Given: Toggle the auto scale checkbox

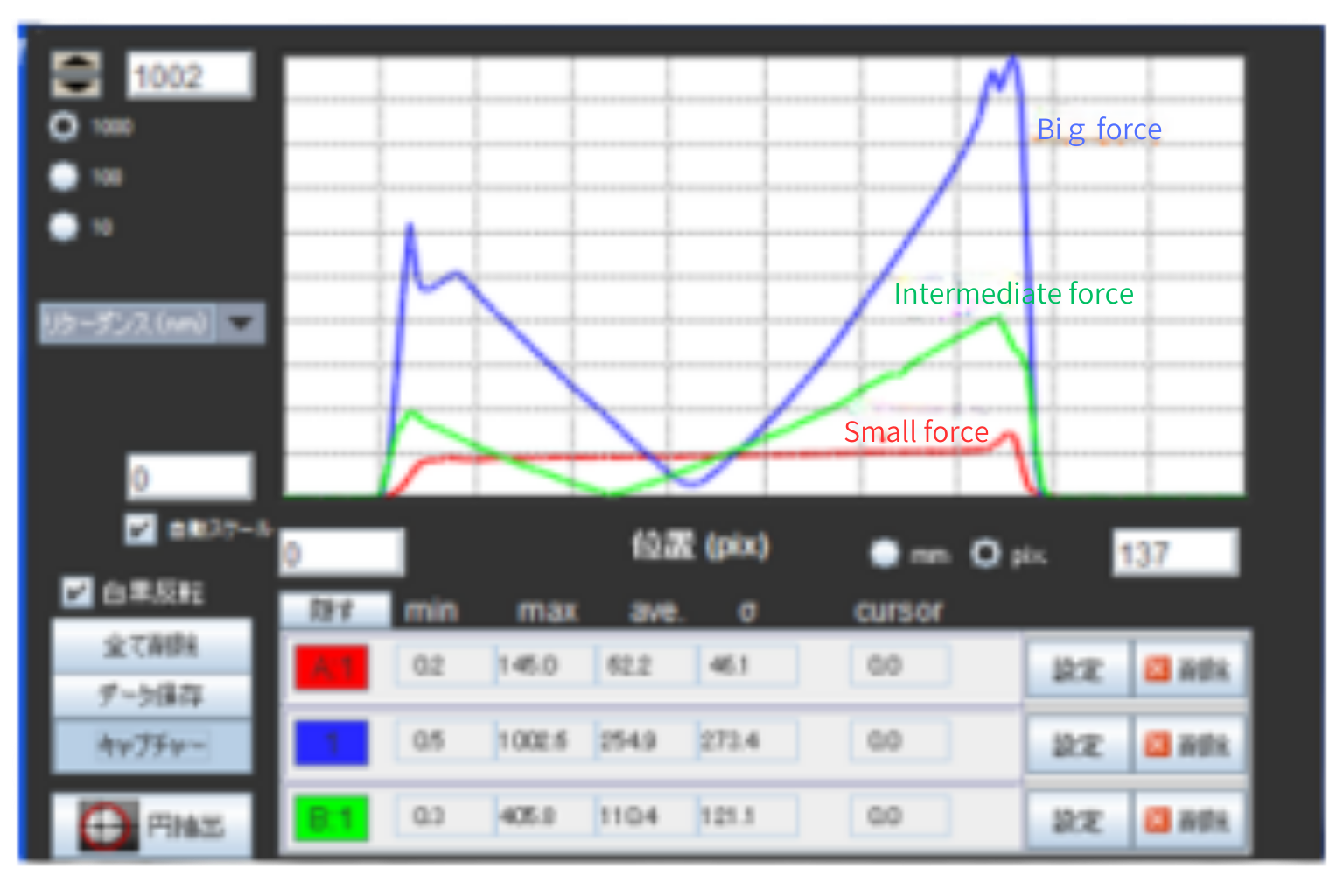Looking at the screenshot, I should pos(140,529).
